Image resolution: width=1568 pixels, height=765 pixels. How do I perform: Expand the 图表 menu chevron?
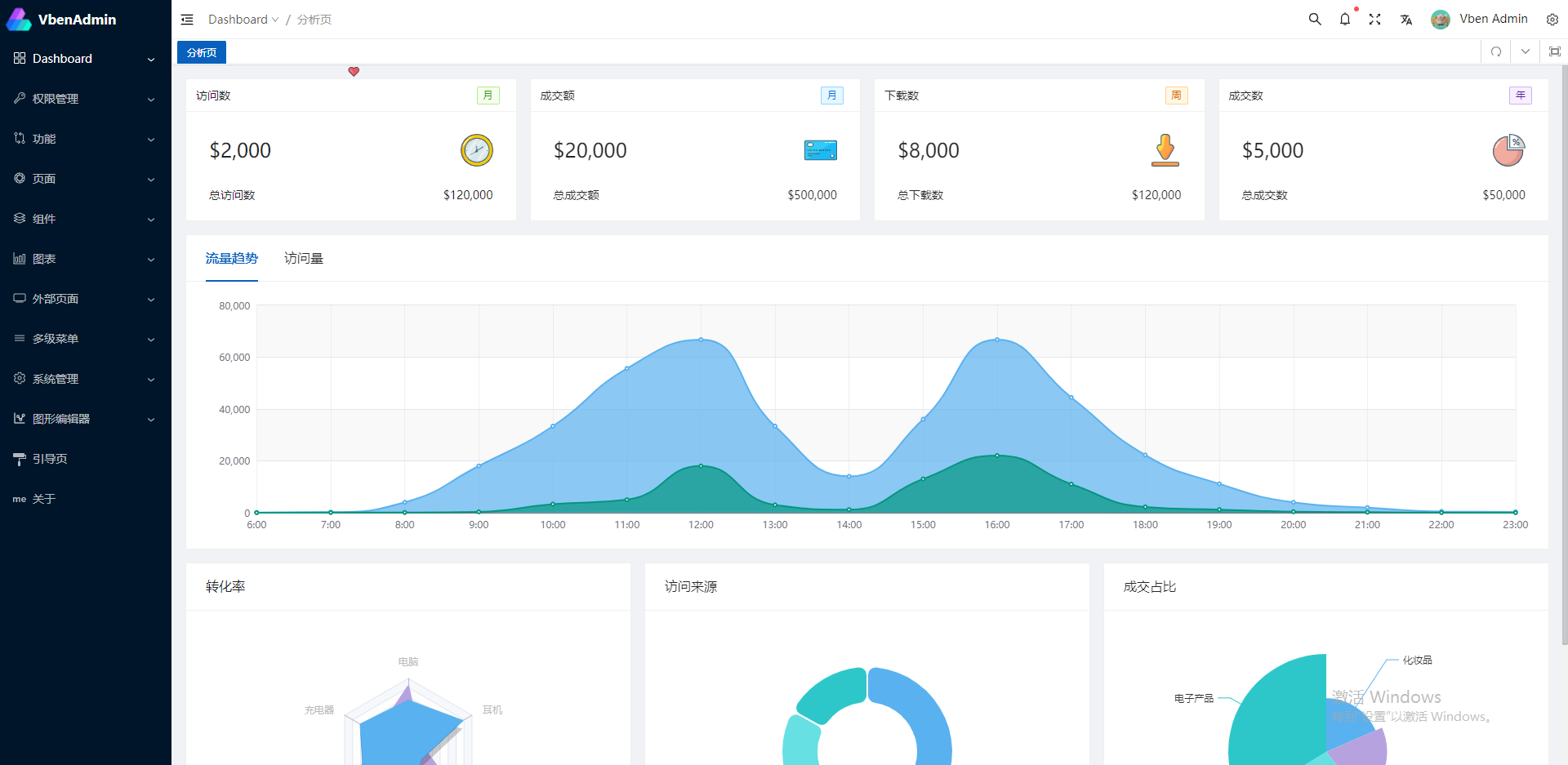tap(151, 260)
